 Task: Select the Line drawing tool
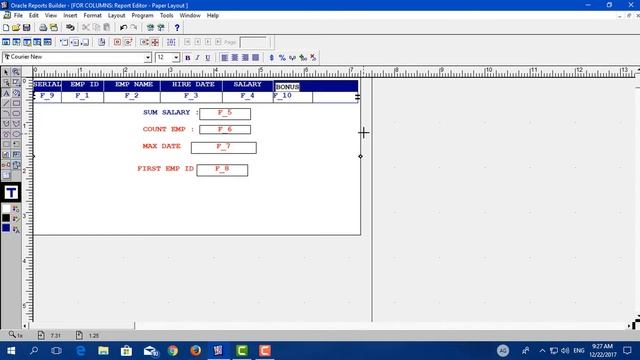pyautogui.click(x=6, y=103)
